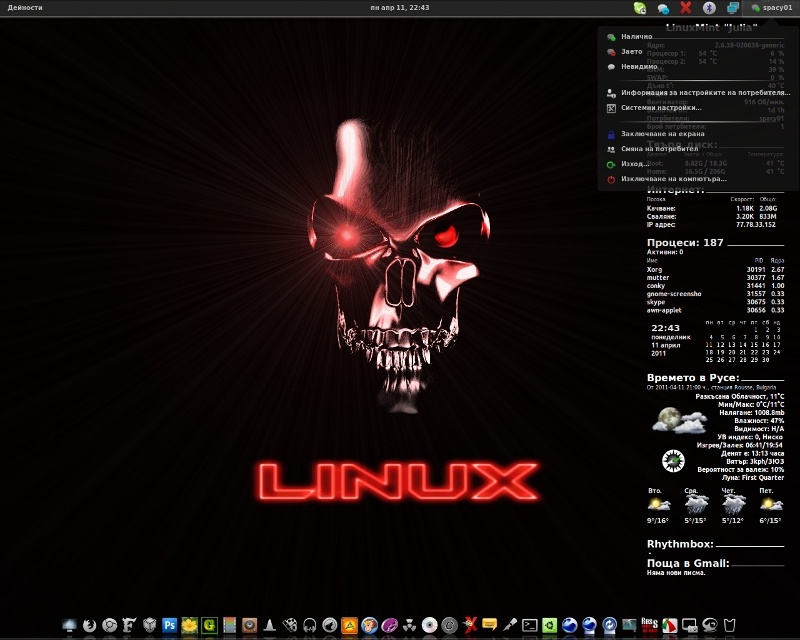Viewport: 800px width, 640px height.
Task: Open the green Ubuntu tweak icon in dock
Action: point(549,625)
